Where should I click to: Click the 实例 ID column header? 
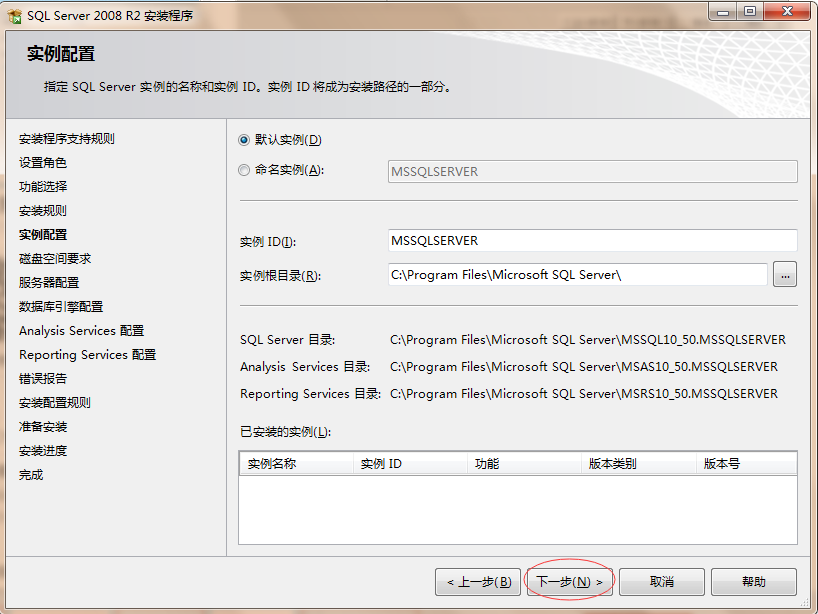click(410, 464)
